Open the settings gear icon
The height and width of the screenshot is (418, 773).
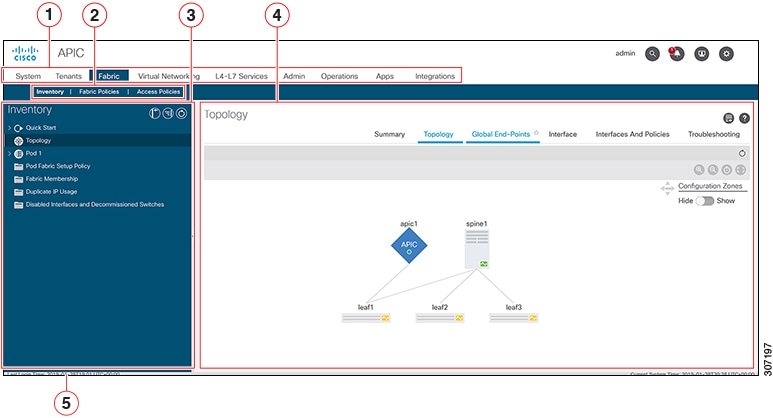point(726,54)
